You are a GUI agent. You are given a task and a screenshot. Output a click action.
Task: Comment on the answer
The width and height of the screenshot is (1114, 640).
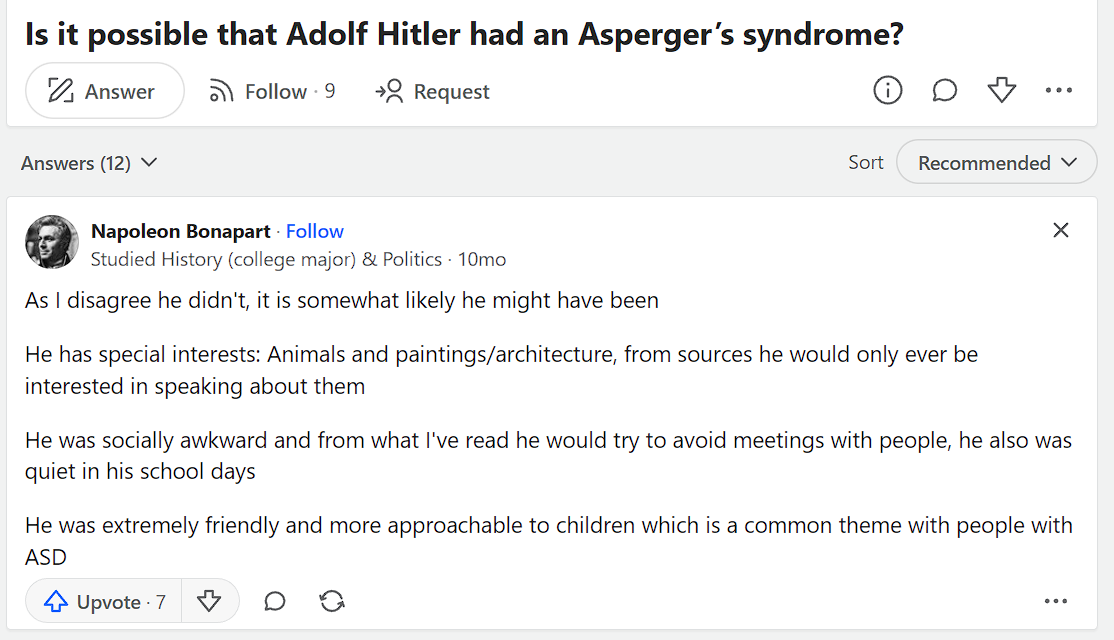[x=275, y=602]
